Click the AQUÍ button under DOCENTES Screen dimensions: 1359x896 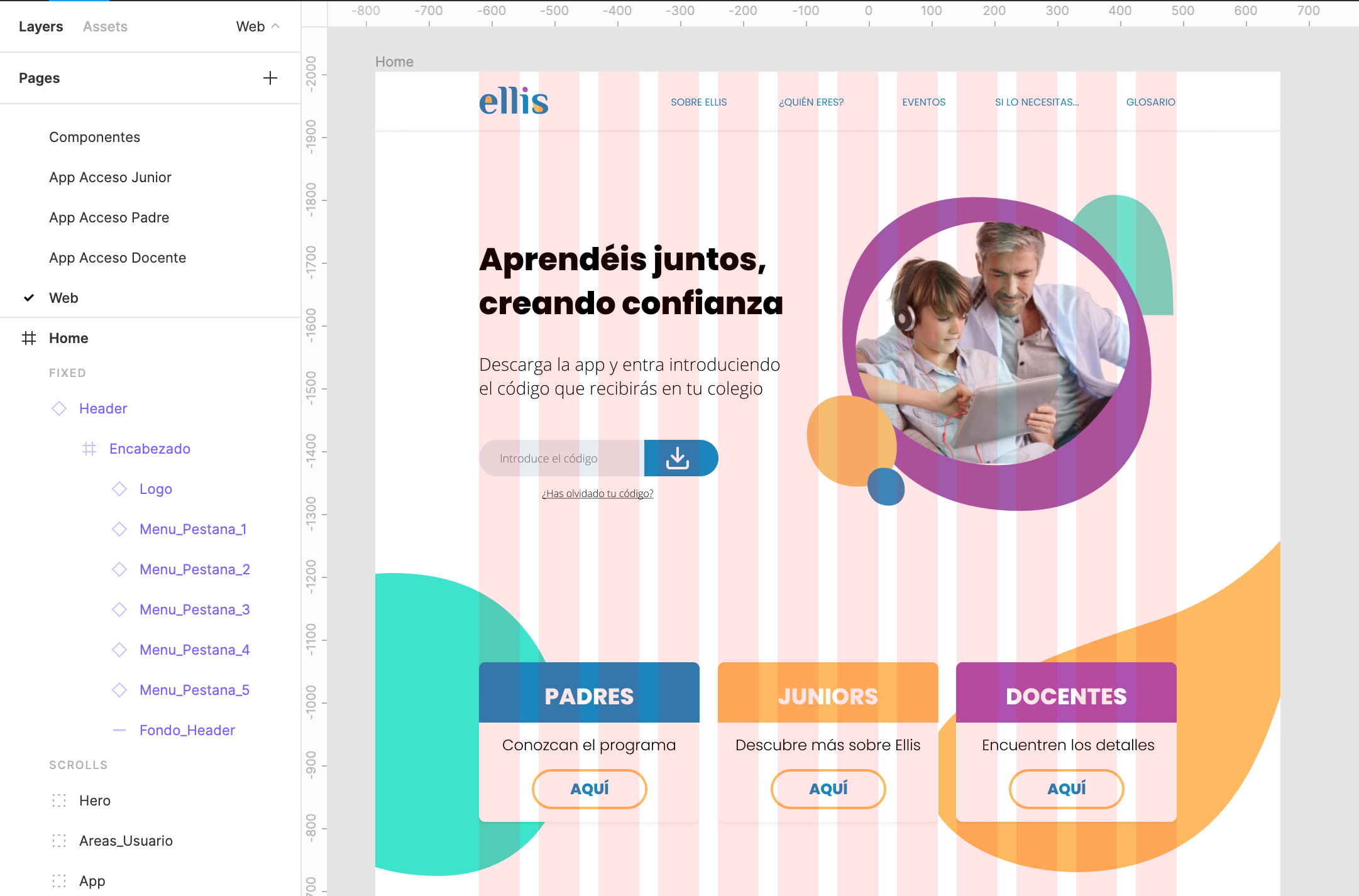[x=1066, y=789]
